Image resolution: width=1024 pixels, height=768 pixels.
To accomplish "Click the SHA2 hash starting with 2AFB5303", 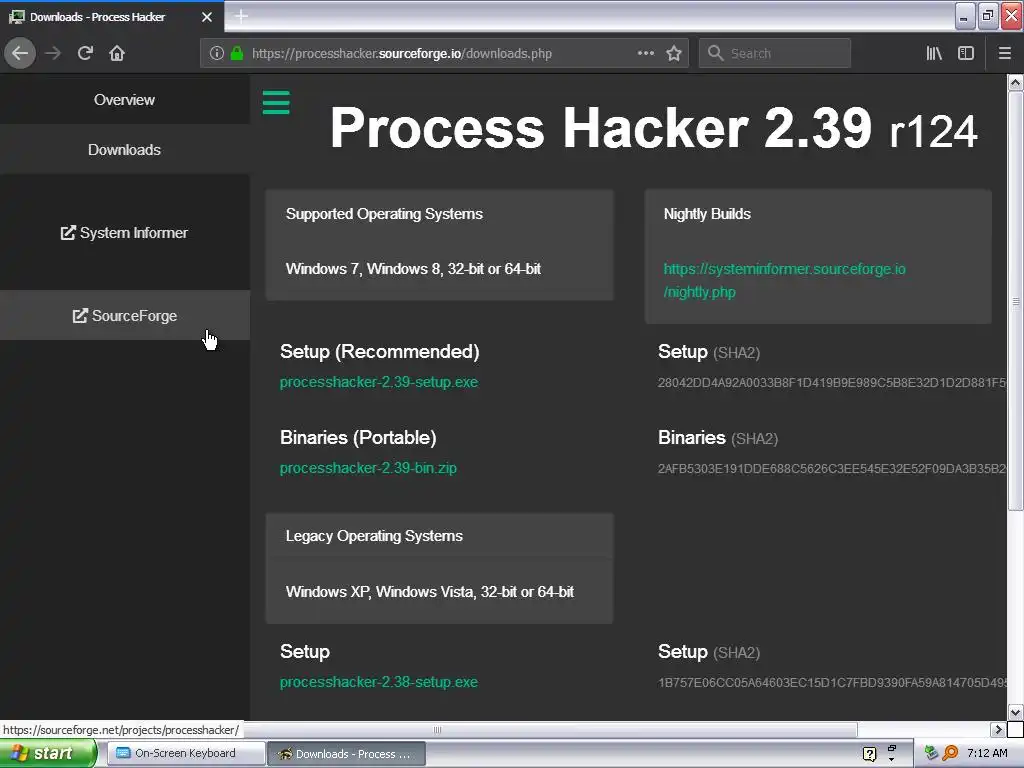I will [x=832, y=469].
